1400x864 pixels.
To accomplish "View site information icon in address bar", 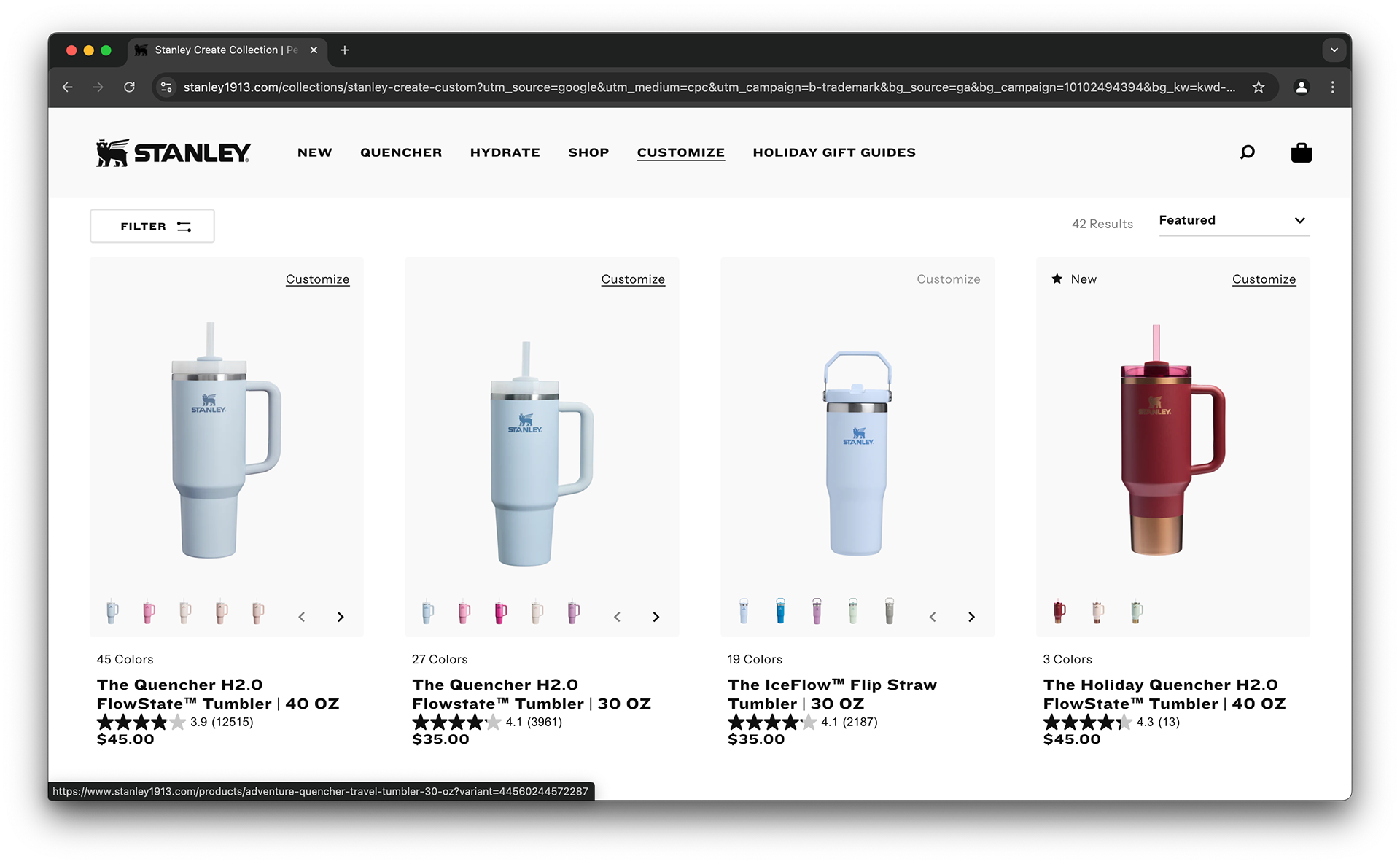I will [x=166, y=87].
